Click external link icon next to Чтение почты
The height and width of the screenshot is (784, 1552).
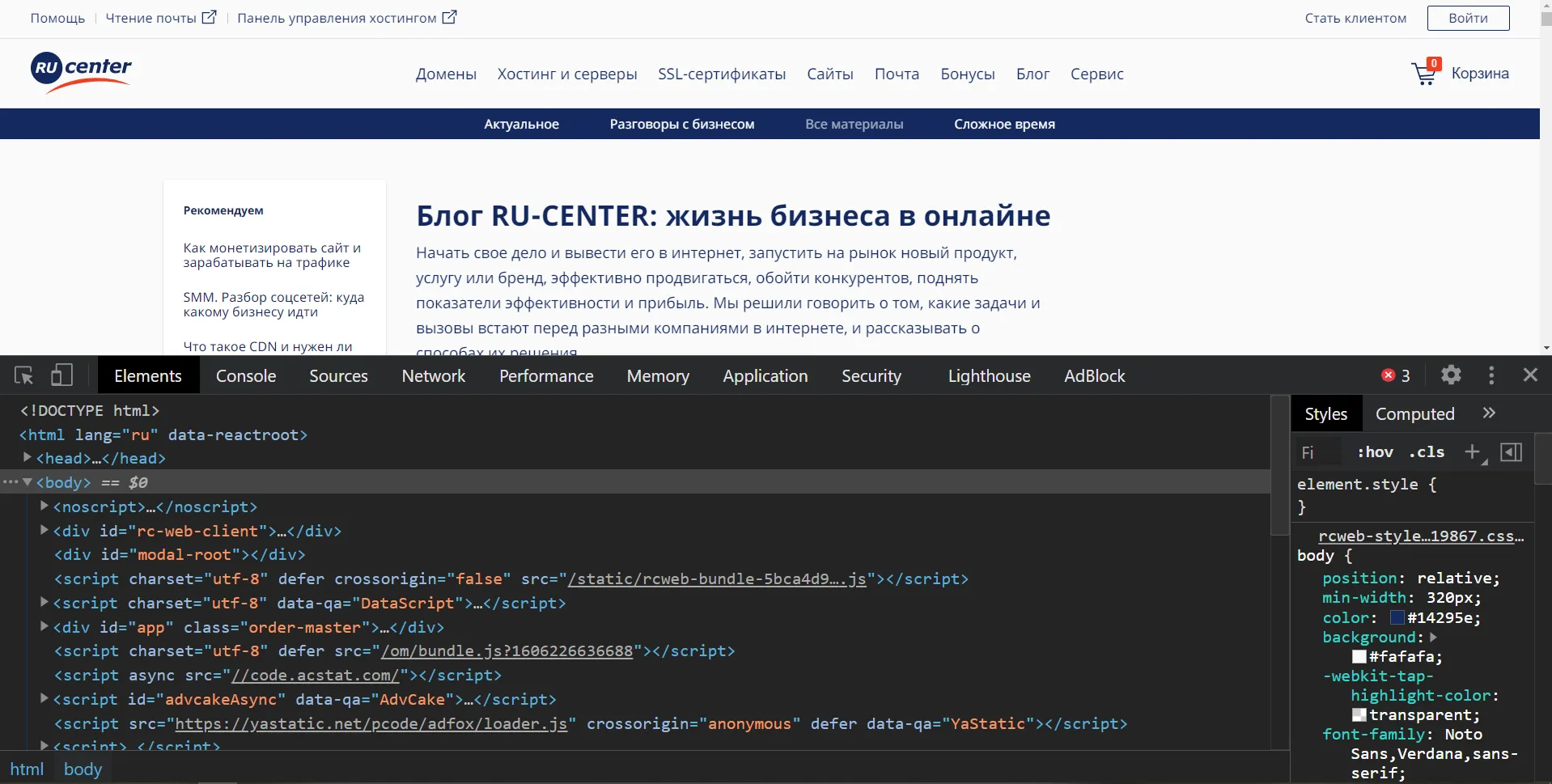(x=209, y=17)
